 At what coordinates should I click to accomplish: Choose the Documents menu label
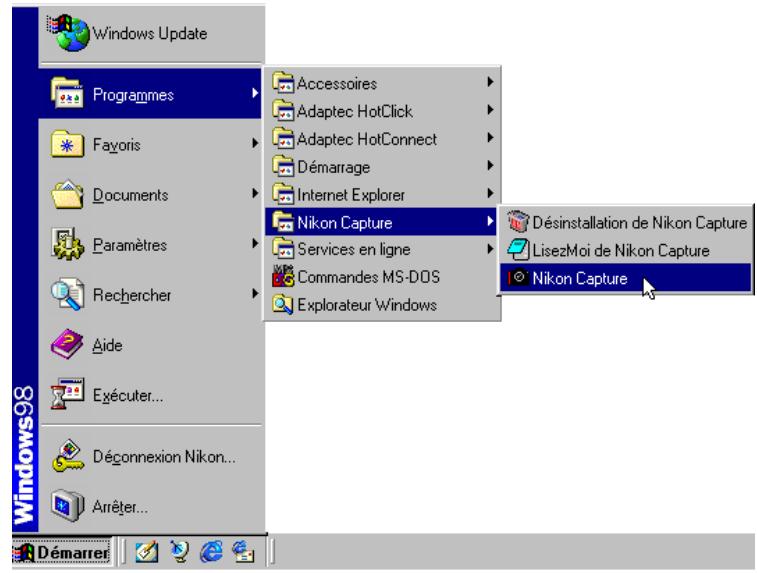[130, 195]
